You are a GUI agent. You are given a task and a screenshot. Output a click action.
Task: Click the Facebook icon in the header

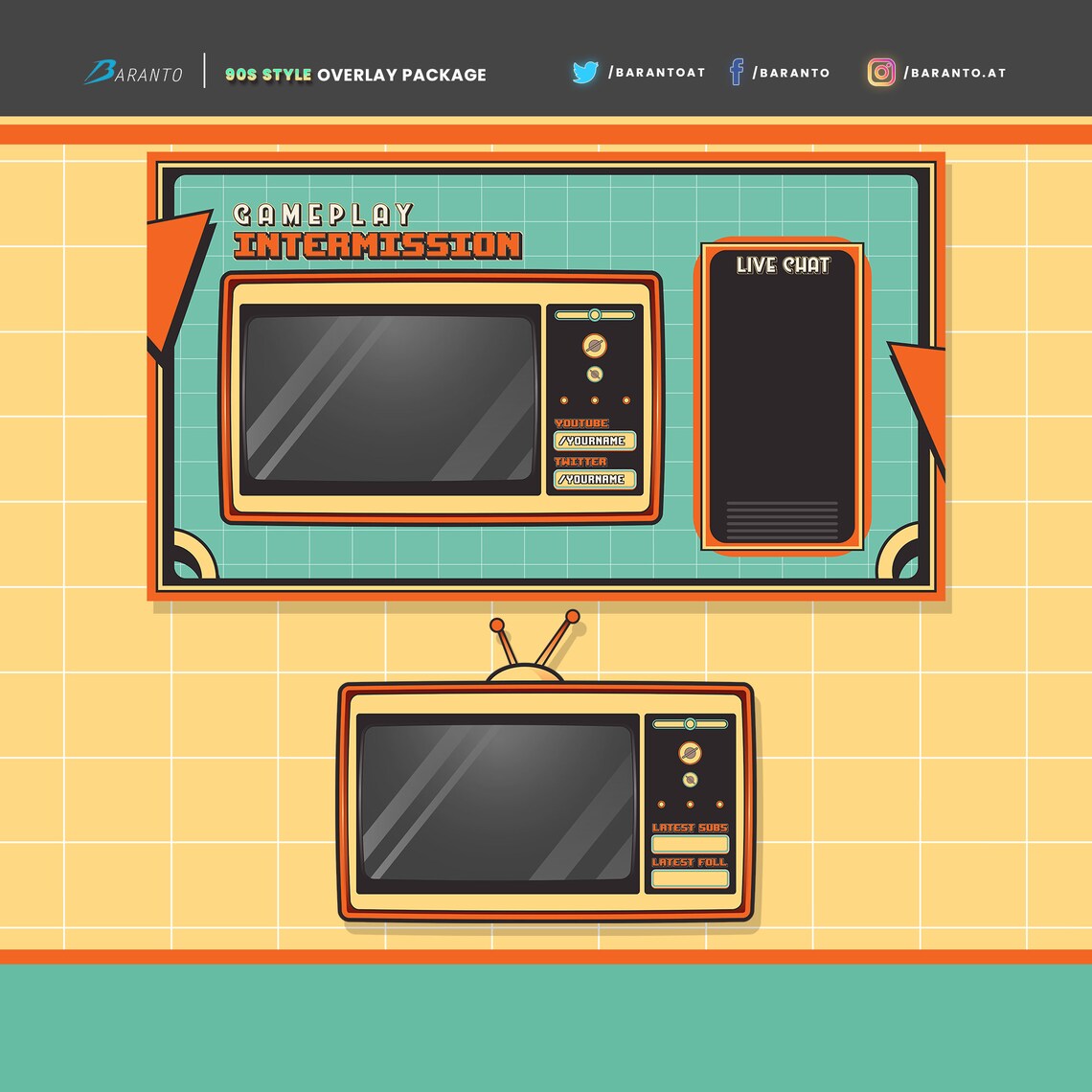(x=738, y=71)
